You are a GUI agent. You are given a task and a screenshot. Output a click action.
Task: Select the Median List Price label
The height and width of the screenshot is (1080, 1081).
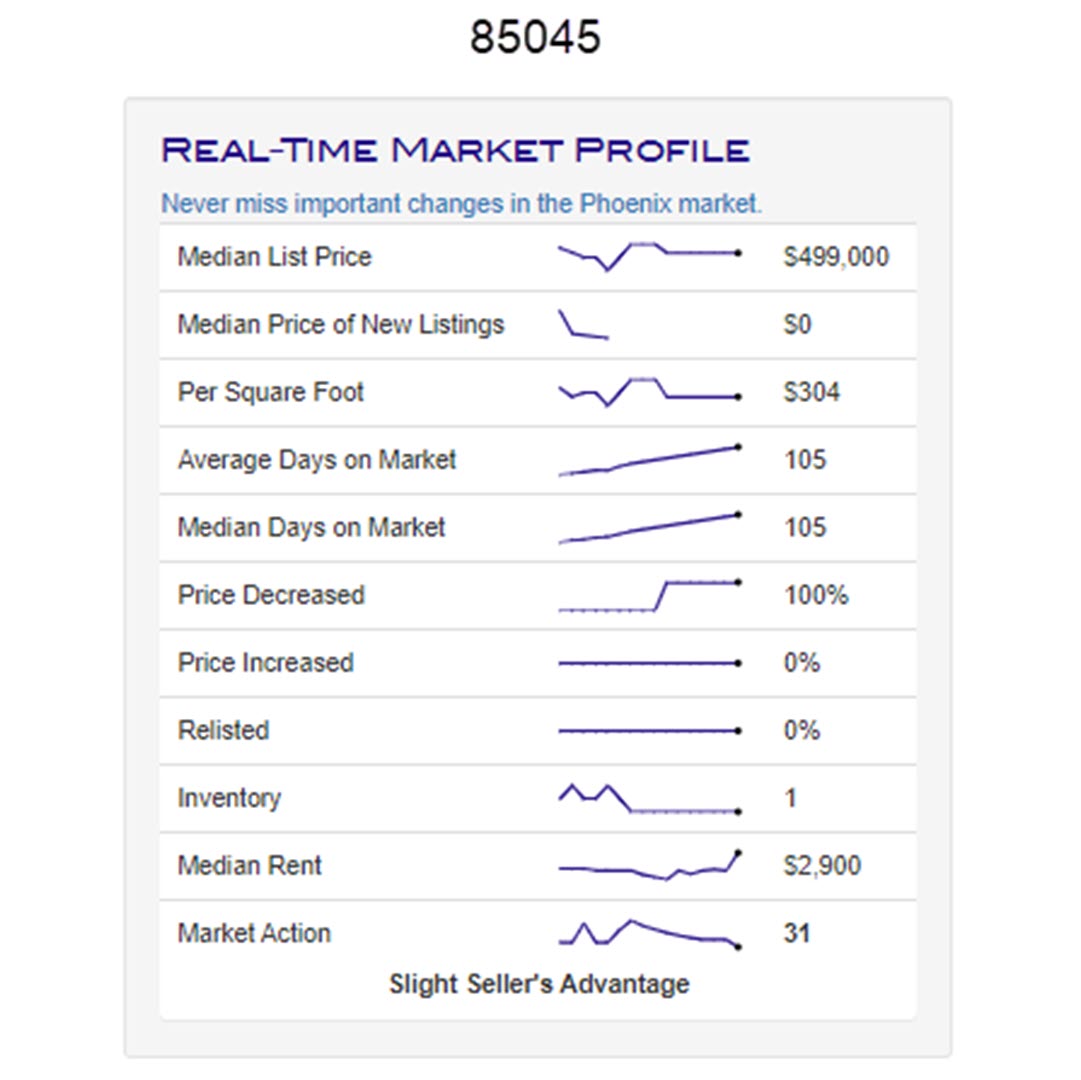pos(274,257)
